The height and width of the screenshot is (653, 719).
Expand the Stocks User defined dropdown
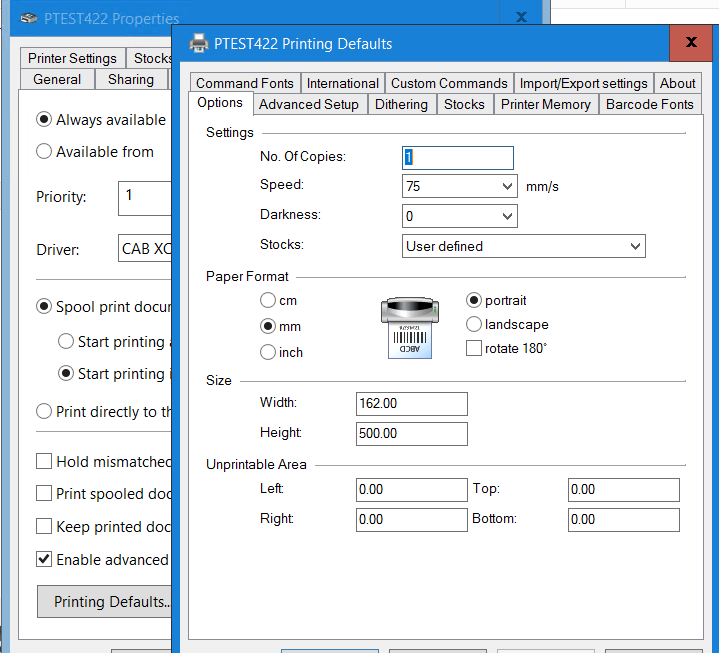tap(635, 246)
